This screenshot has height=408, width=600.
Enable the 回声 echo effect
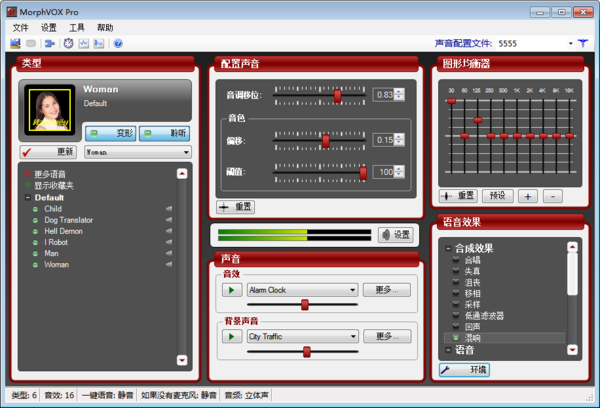point(456,326)
